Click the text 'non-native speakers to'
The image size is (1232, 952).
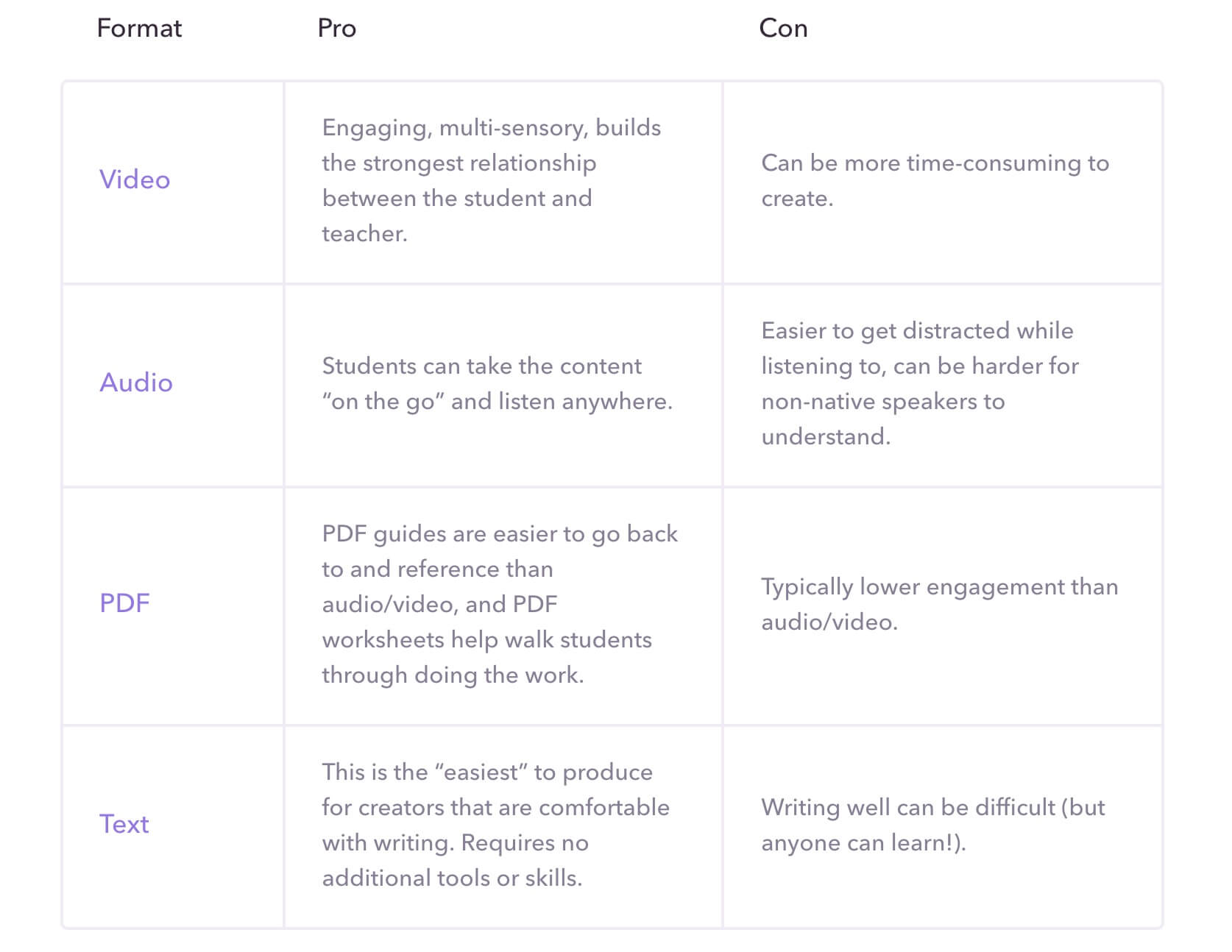pos(883,402)
